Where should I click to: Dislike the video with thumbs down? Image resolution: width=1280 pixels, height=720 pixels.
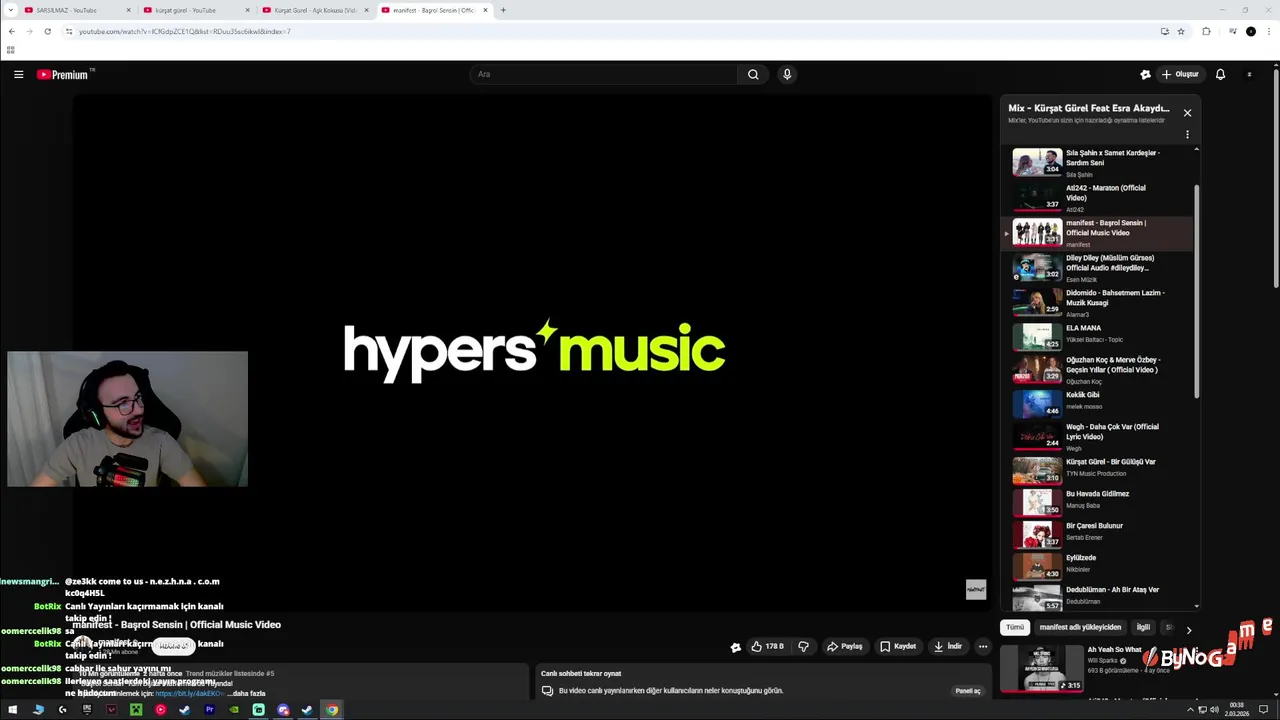point(803,647)
